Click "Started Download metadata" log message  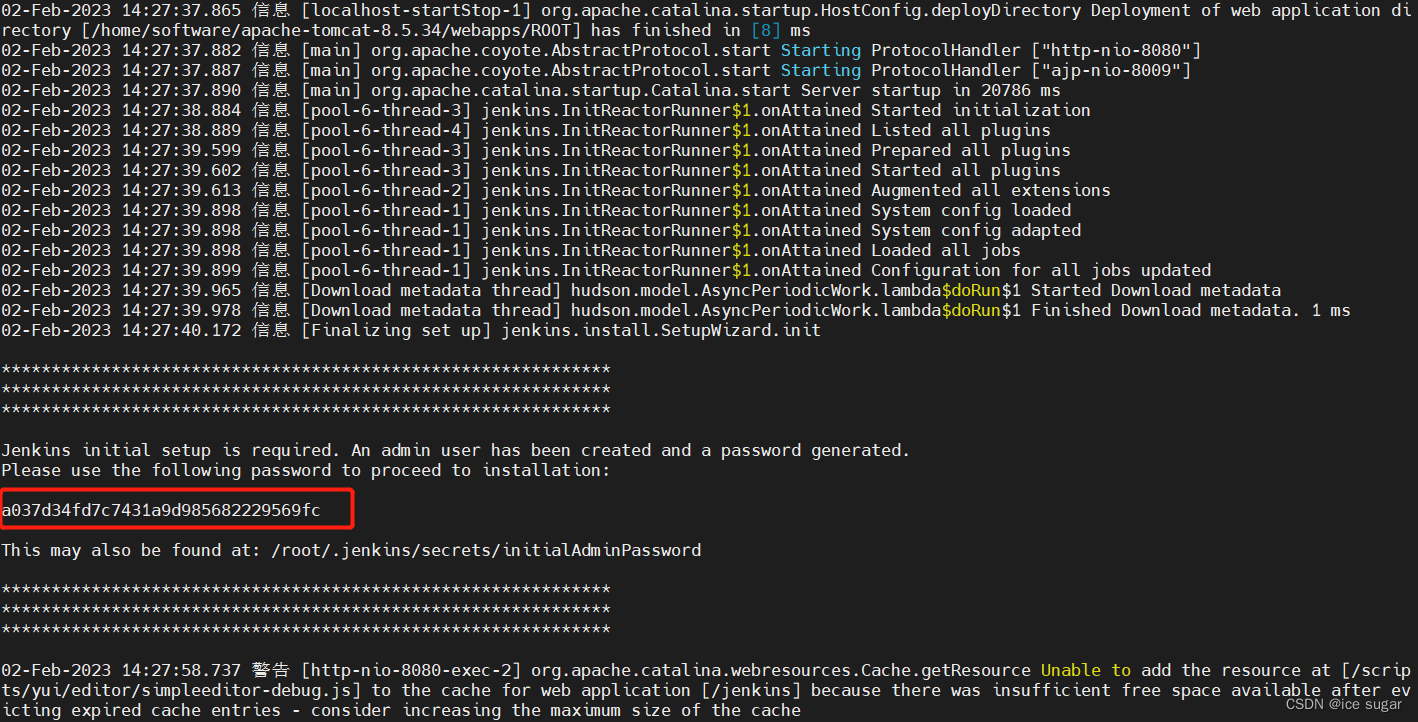click(x=1156, y=290)
